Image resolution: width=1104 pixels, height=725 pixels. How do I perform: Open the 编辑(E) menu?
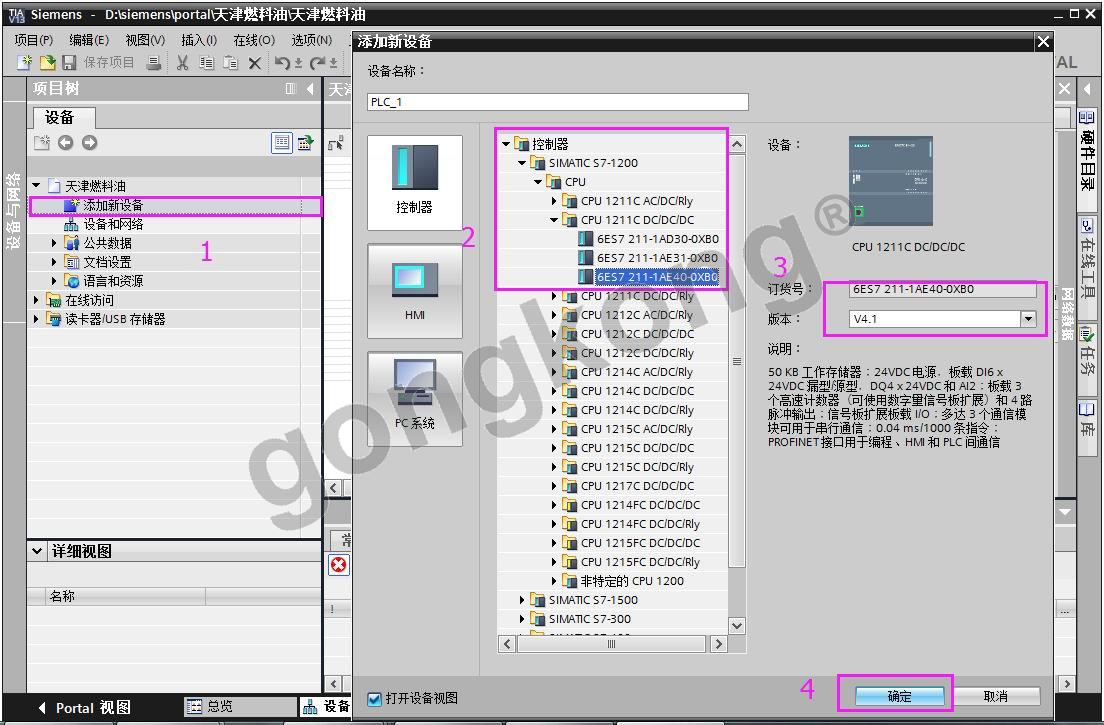pos(89,40)
